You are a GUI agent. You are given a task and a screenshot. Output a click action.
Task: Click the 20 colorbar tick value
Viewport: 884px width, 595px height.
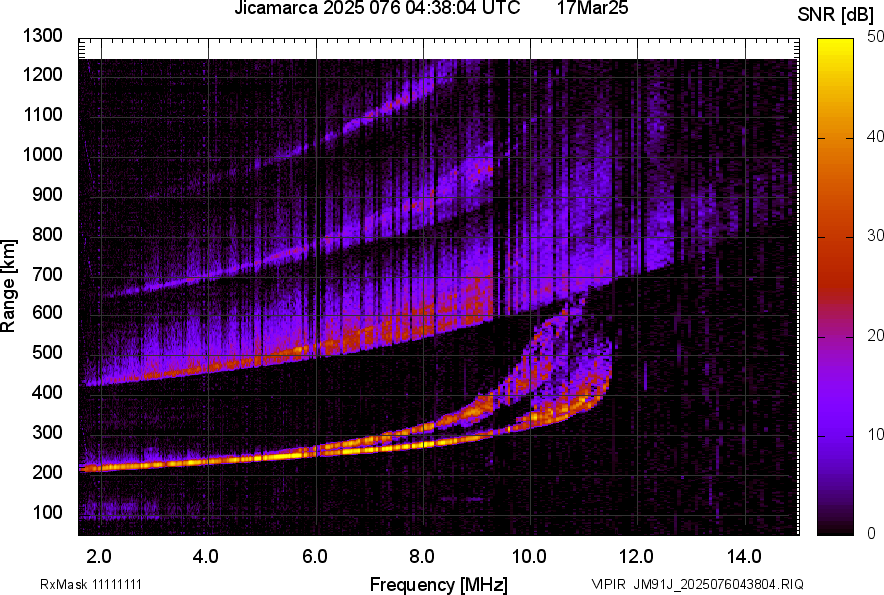(876, 336)
